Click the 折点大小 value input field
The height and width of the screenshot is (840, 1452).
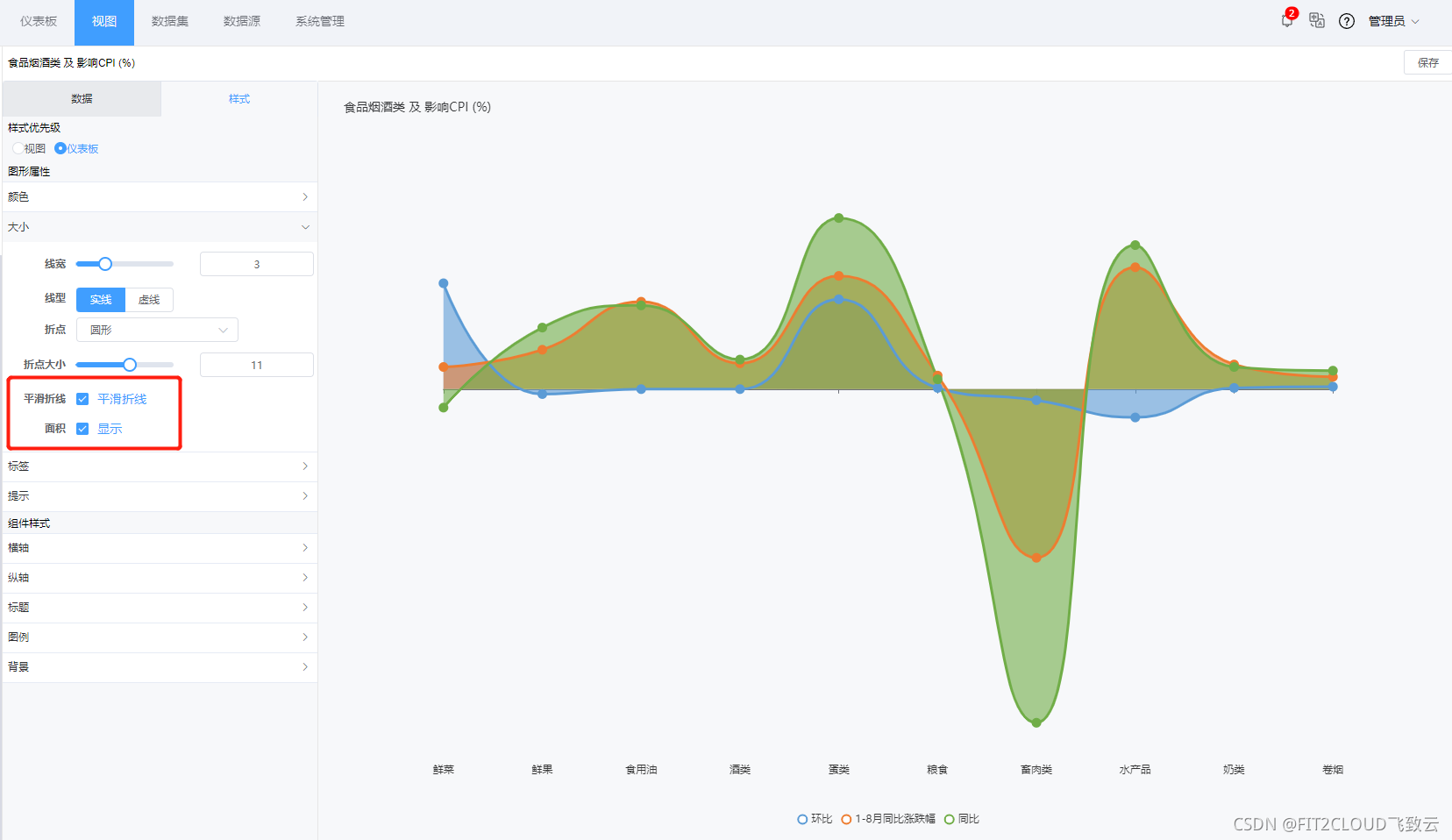point(257,365)
